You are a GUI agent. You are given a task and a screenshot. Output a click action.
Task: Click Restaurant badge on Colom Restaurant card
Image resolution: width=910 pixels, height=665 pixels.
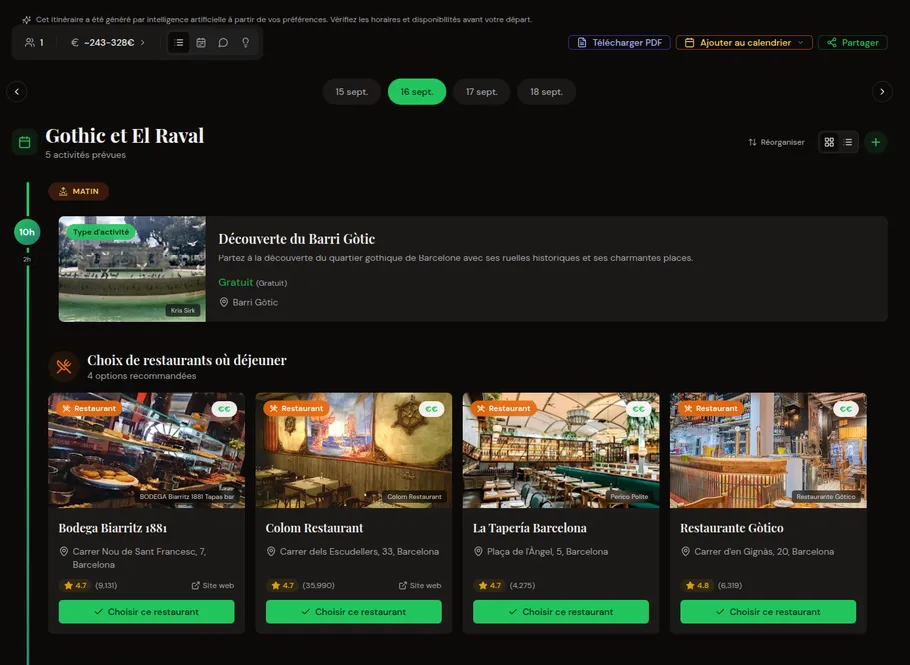click(297, 409)
